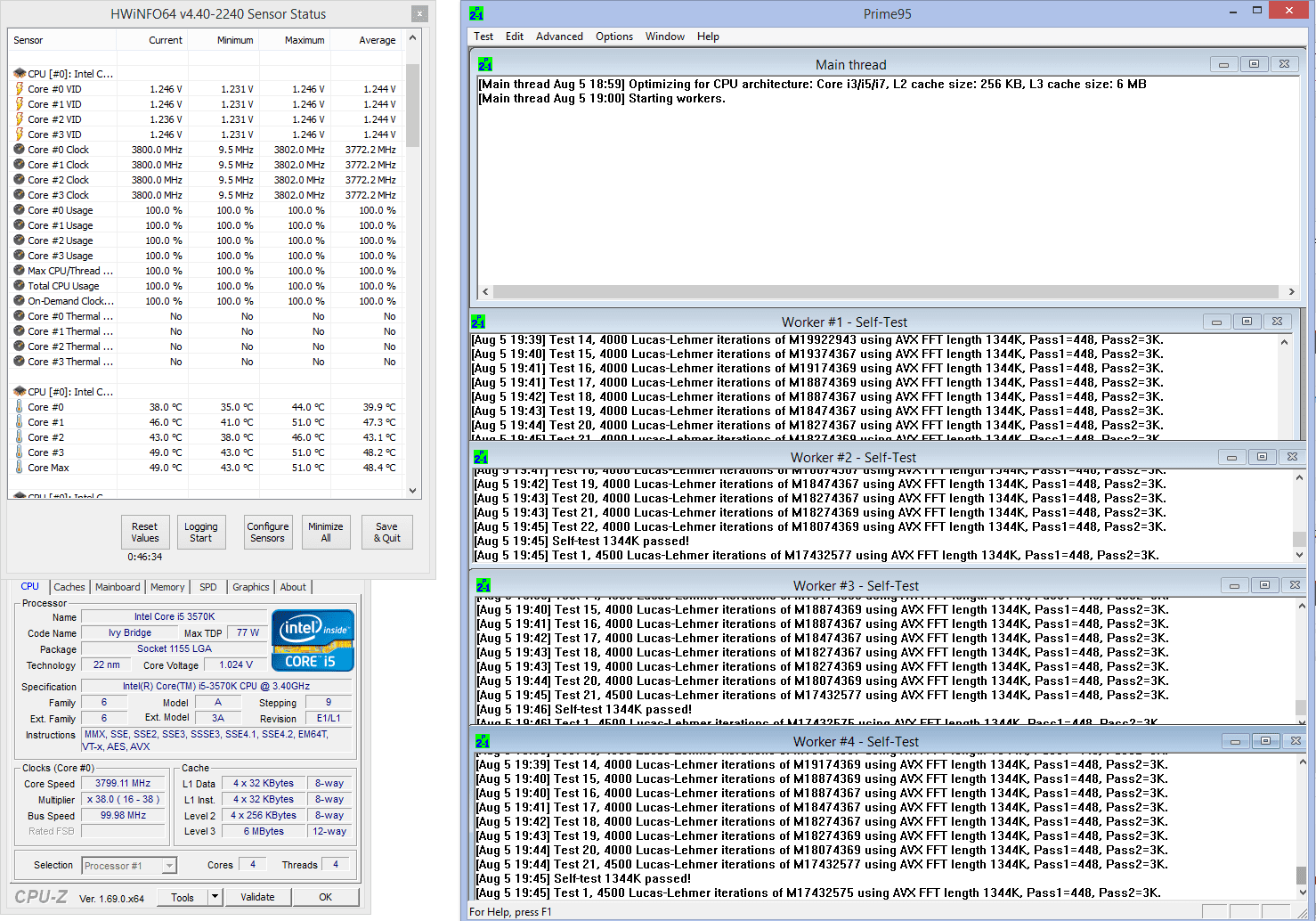1316x921 pixels.
Task: Click HWiNFO sensor list scroll up arrow
Action: click(x=412, y=38)
